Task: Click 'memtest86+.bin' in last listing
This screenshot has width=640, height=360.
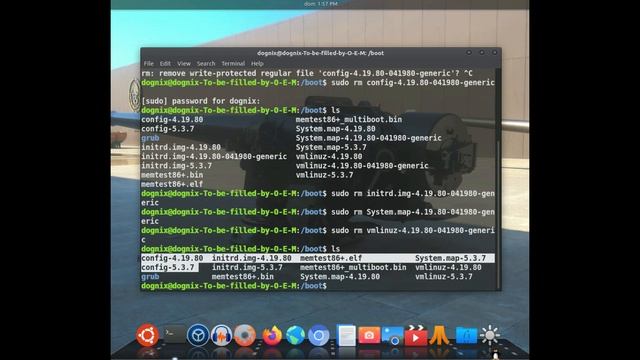Action: [242, 277]
